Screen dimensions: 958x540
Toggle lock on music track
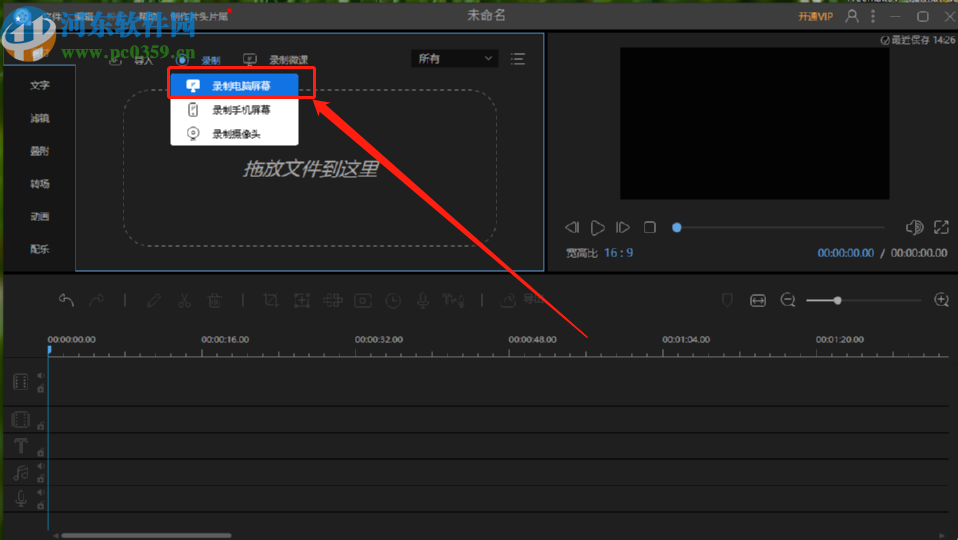tap(41, 479)
